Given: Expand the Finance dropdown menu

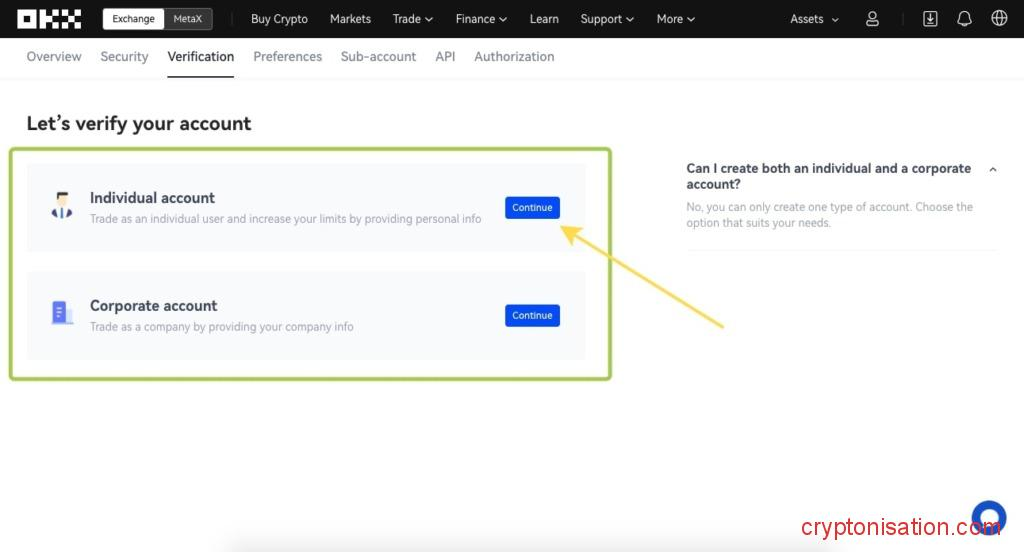Looking at the screenshot, I should (x=481, y=19).
